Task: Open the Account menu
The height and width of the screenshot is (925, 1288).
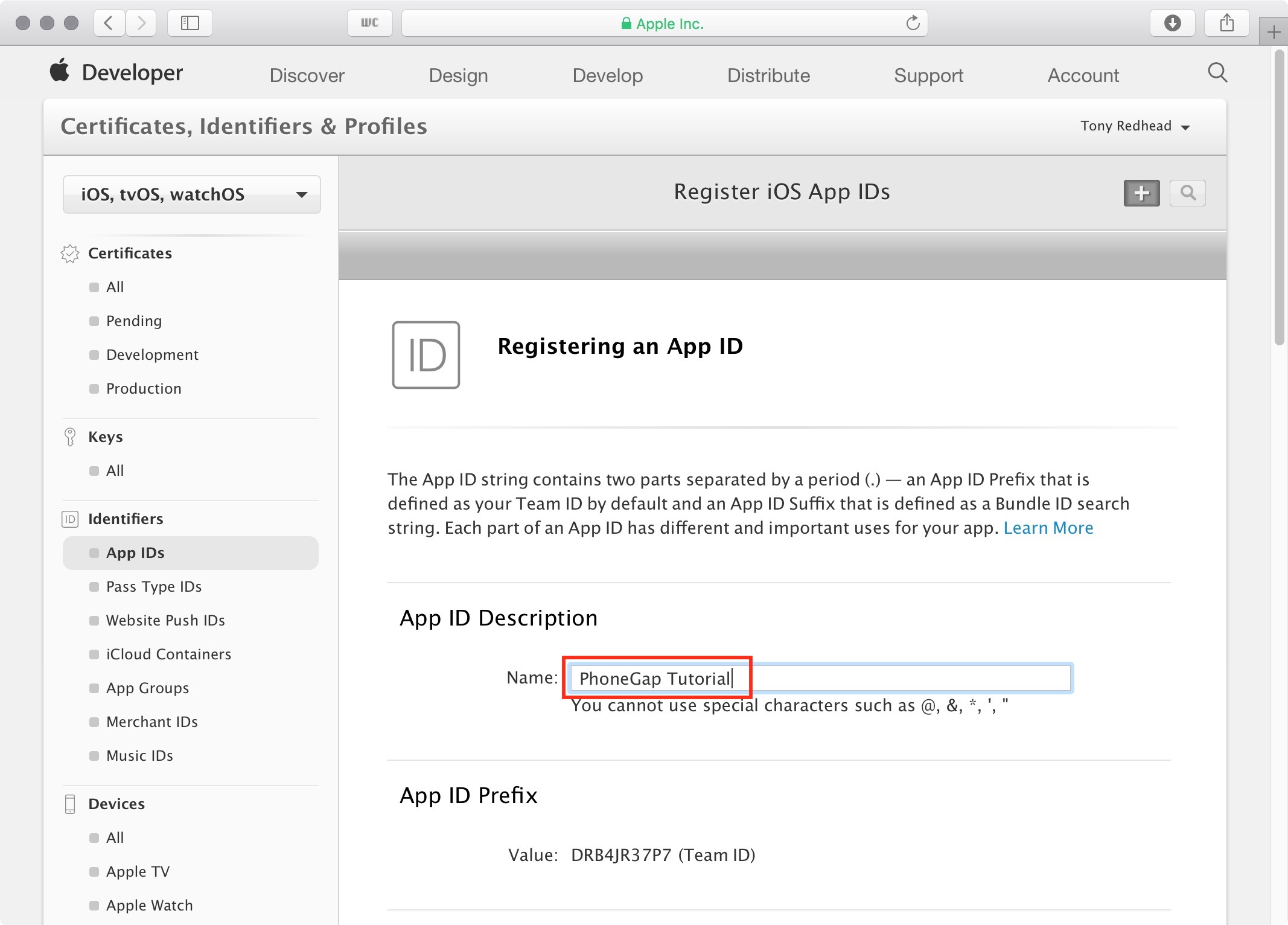Action: (x=1083, y=75)
